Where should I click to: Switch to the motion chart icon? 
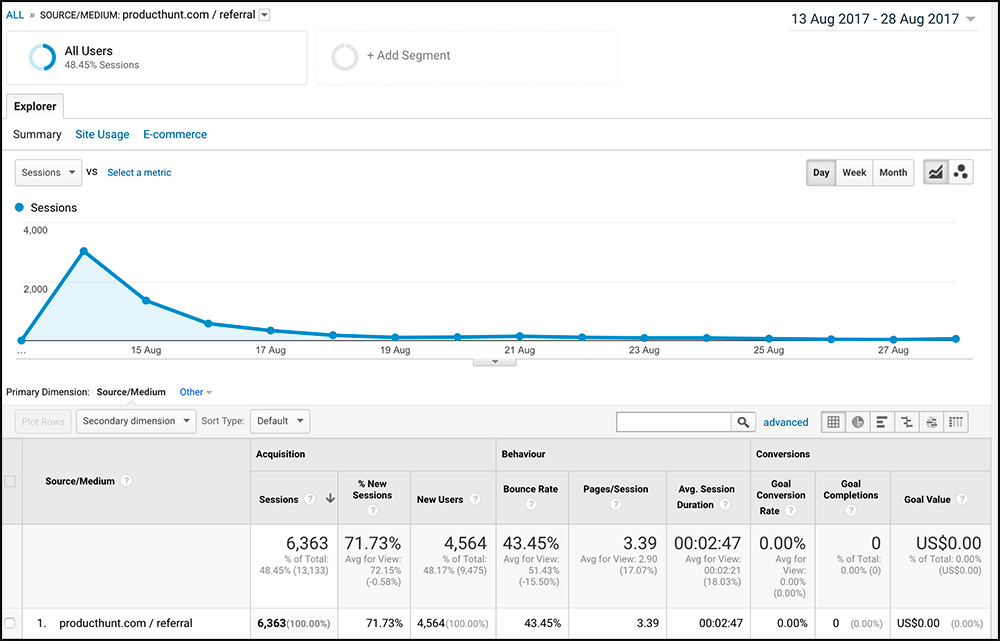click(961, 172)
